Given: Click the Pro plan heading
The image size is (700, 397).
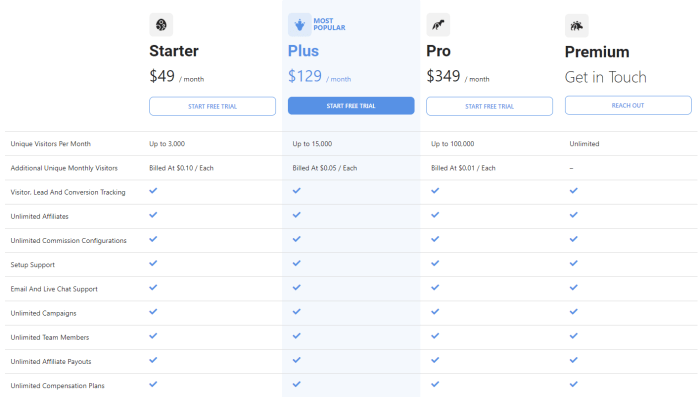Looking at the screenshot, I should click(438, 51).
